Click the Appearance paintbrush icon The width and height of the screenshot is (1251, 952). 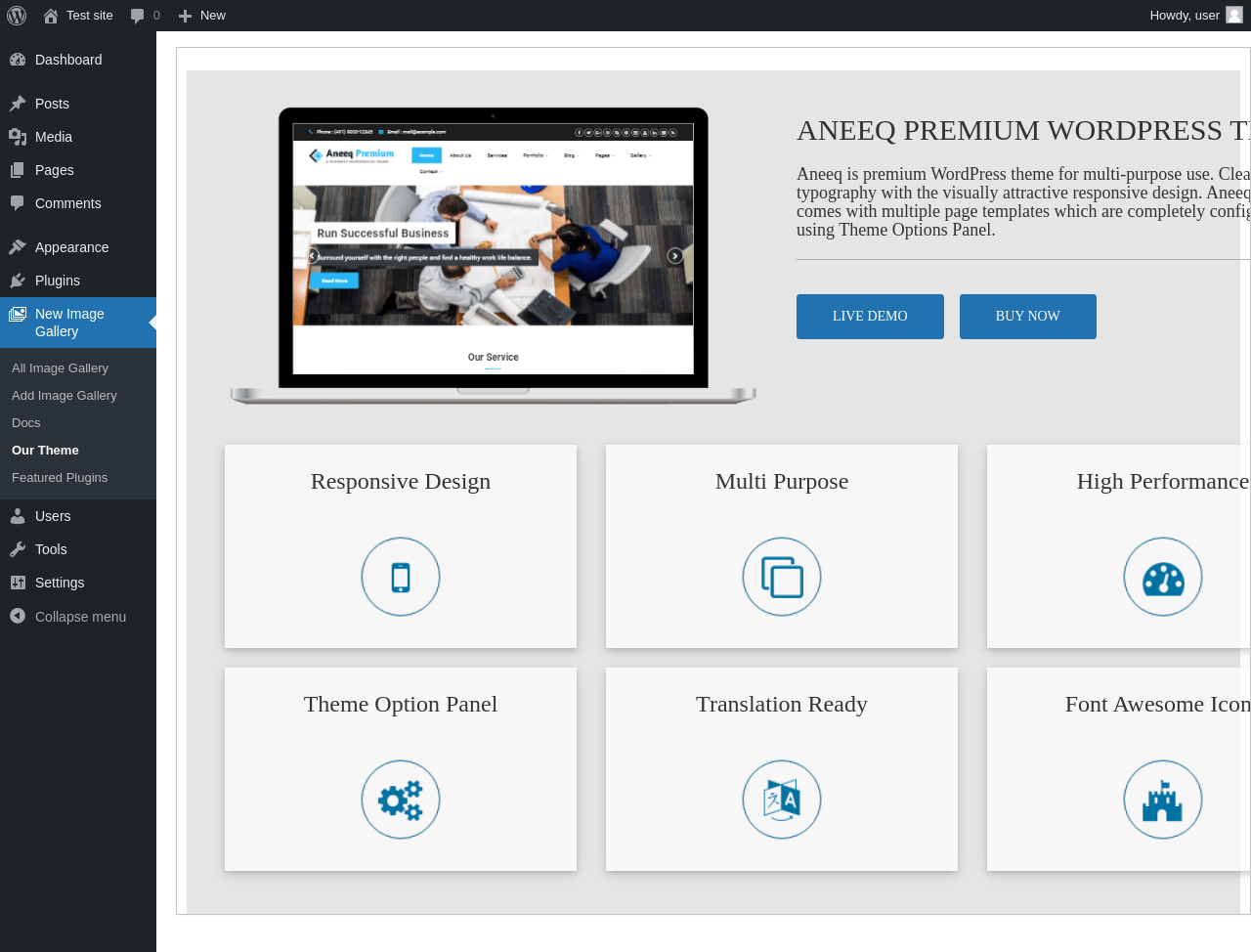(x=18, y=247)
